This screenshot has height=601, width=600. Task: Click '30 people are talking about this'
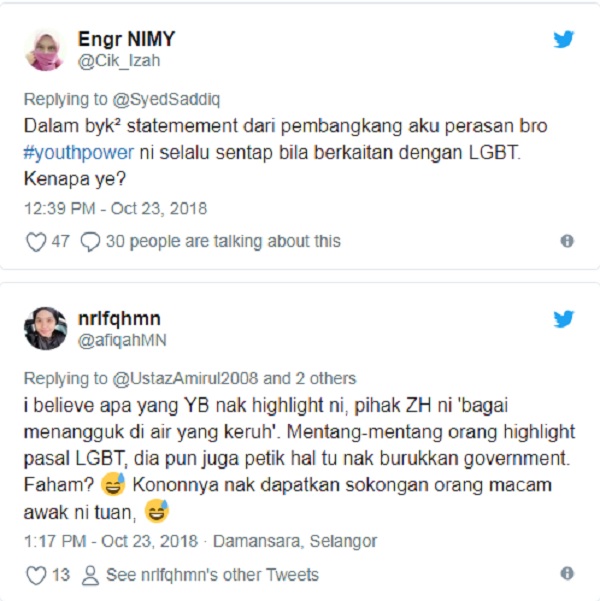[x=223, y=241]
